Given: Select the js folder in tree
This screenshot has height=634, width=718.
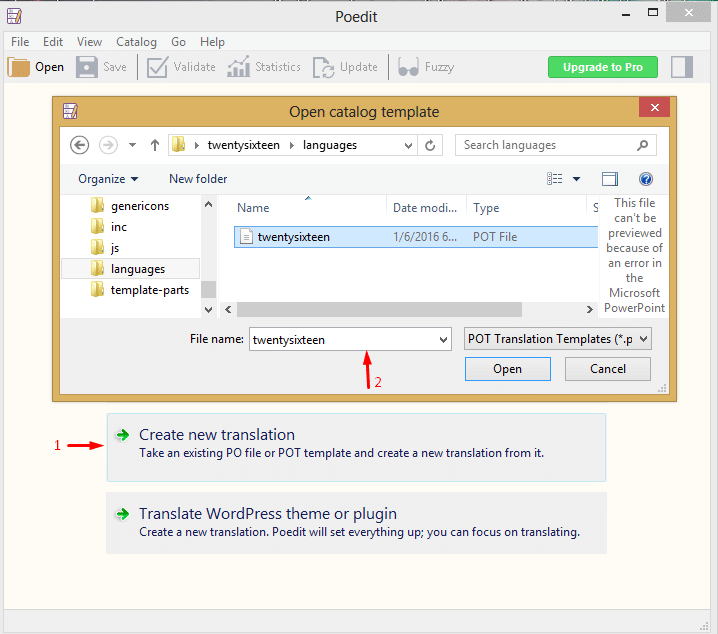Looking at the screenshot, I should tap(114, 248).
